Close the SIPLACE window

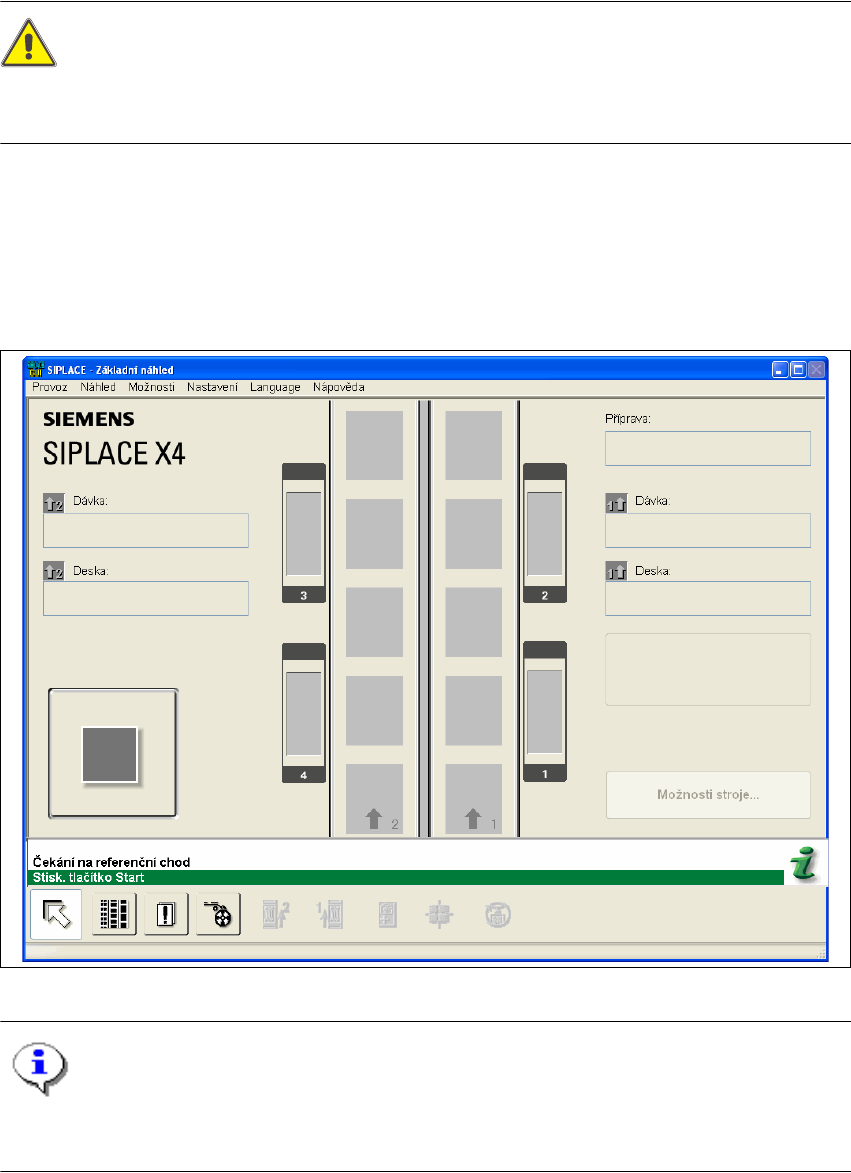(x=817, y=370)
